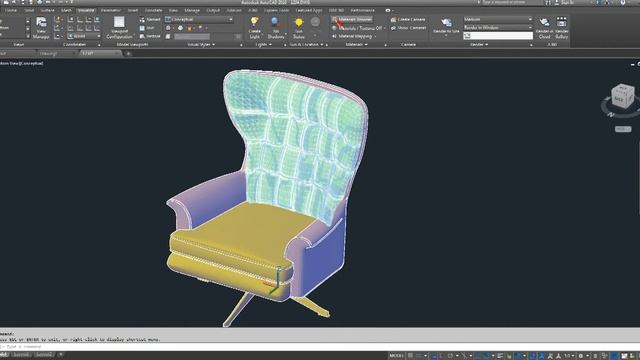The height and width of the screenshot is (360, 640).
Task: Click the Restore viewports button
Action: click(x=150, y=36)
